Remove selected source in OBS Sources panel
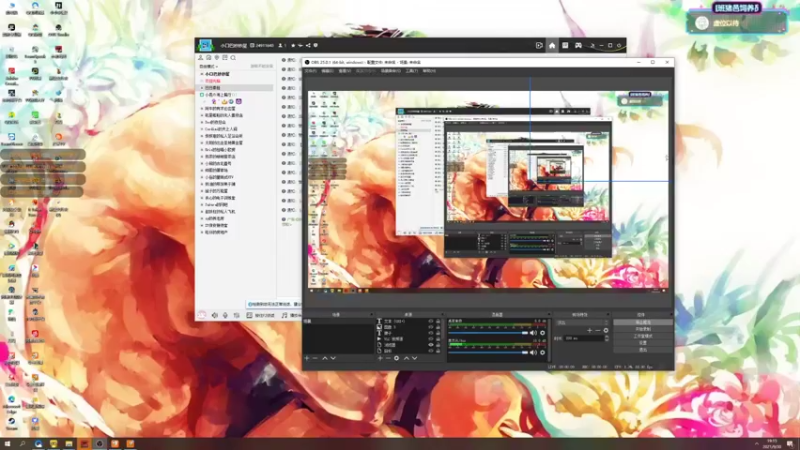 pyautogui.click(x=388, y=358)
